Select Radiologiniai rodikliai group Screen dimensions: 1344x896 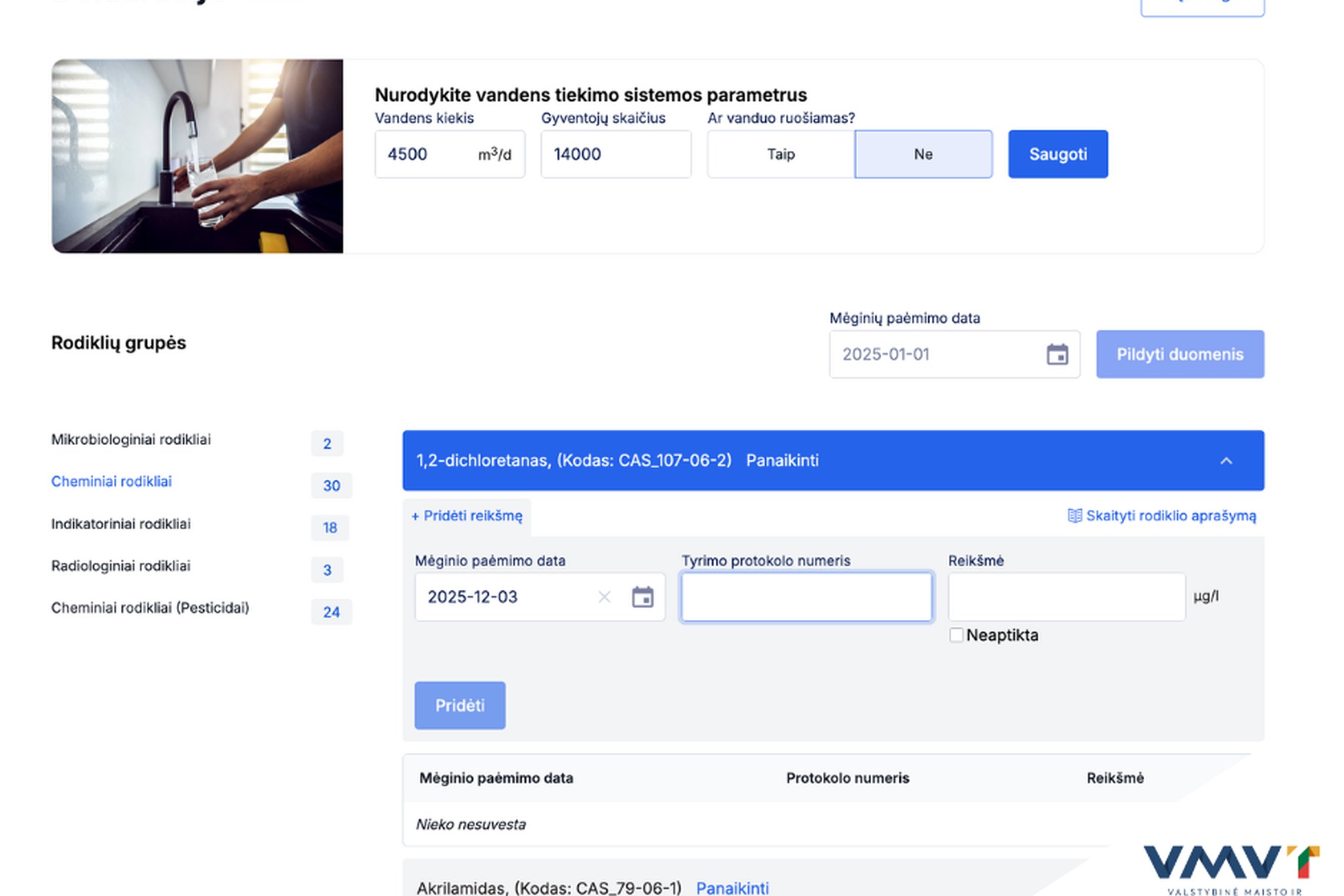click(x=121, y=566)
